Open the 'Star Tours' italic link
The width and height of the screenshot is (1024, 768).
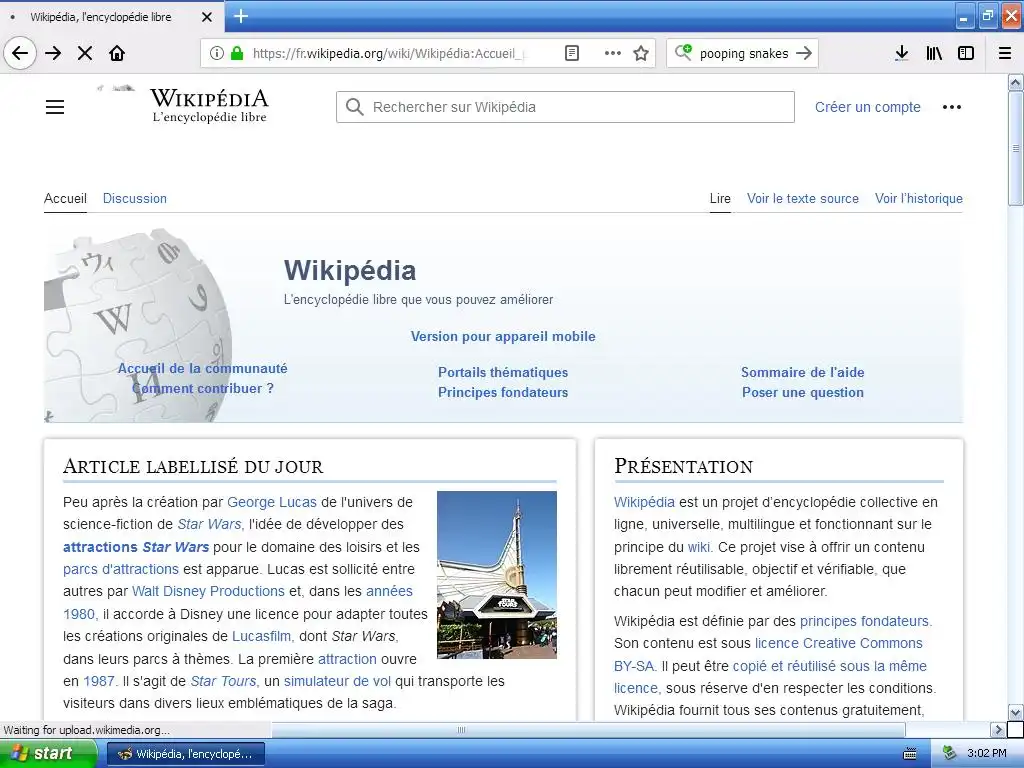pos(224,681)
